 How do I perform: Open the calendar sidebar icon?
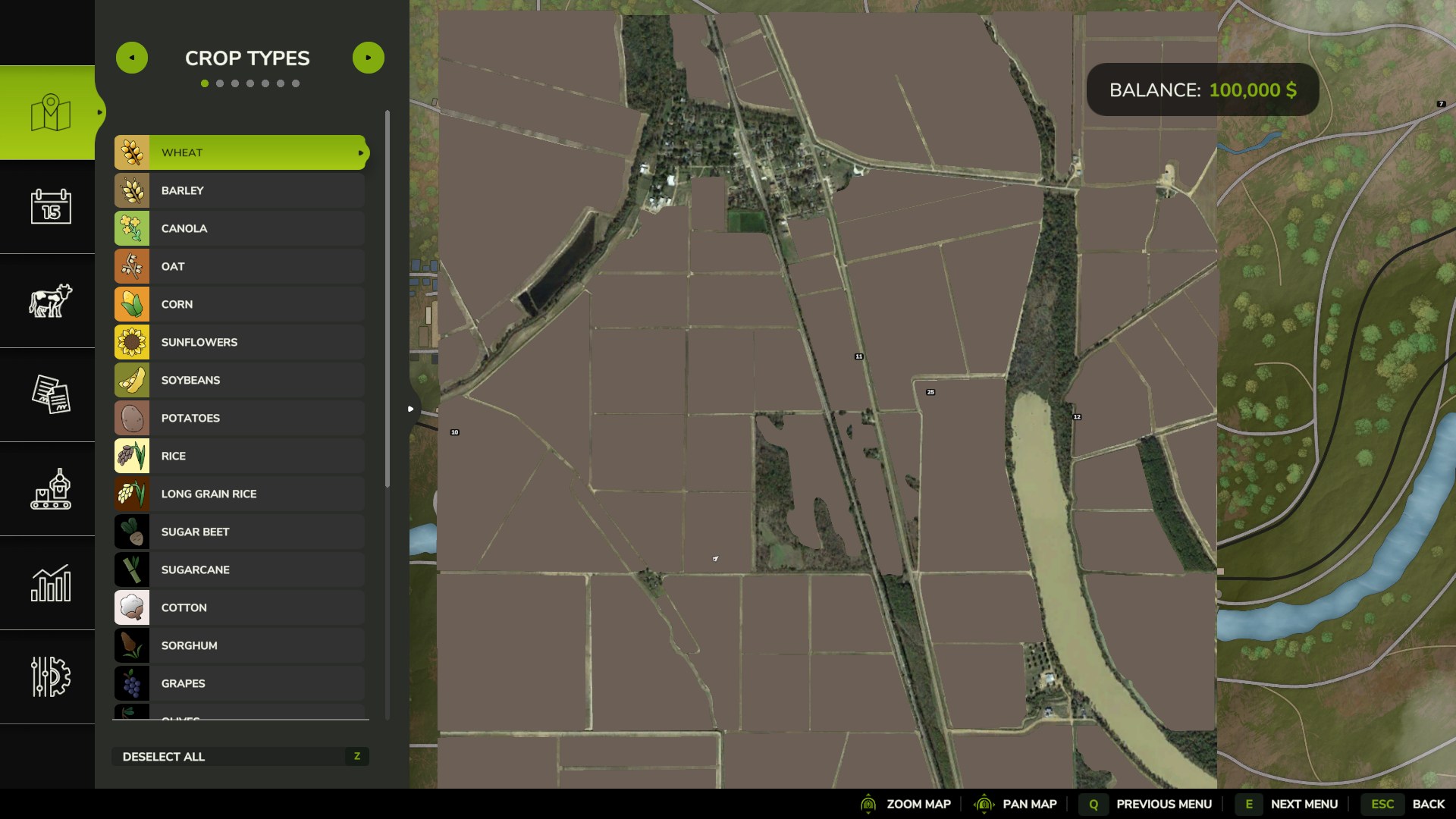pyautogui.click(x=51, y=206)
